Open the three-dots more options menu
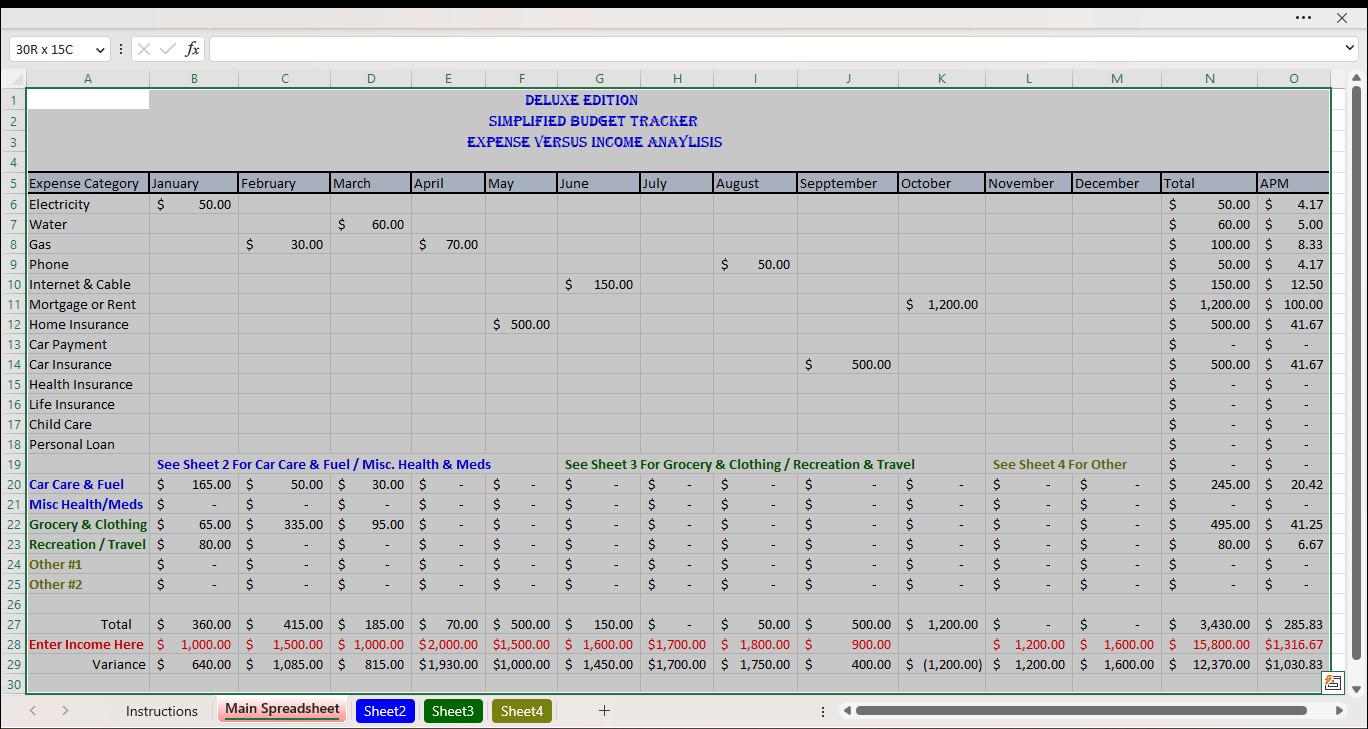 coord(1303,17)
